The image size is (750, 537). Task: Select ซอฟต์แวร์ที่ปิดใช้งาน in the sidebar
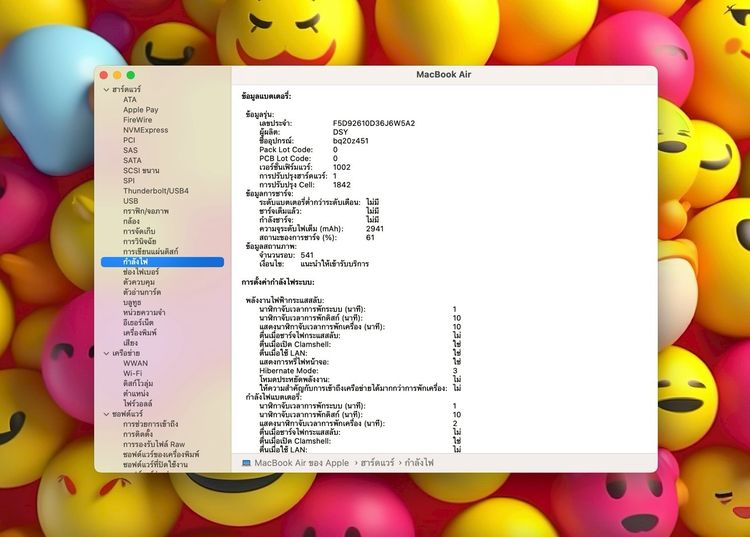coord(155,465)
